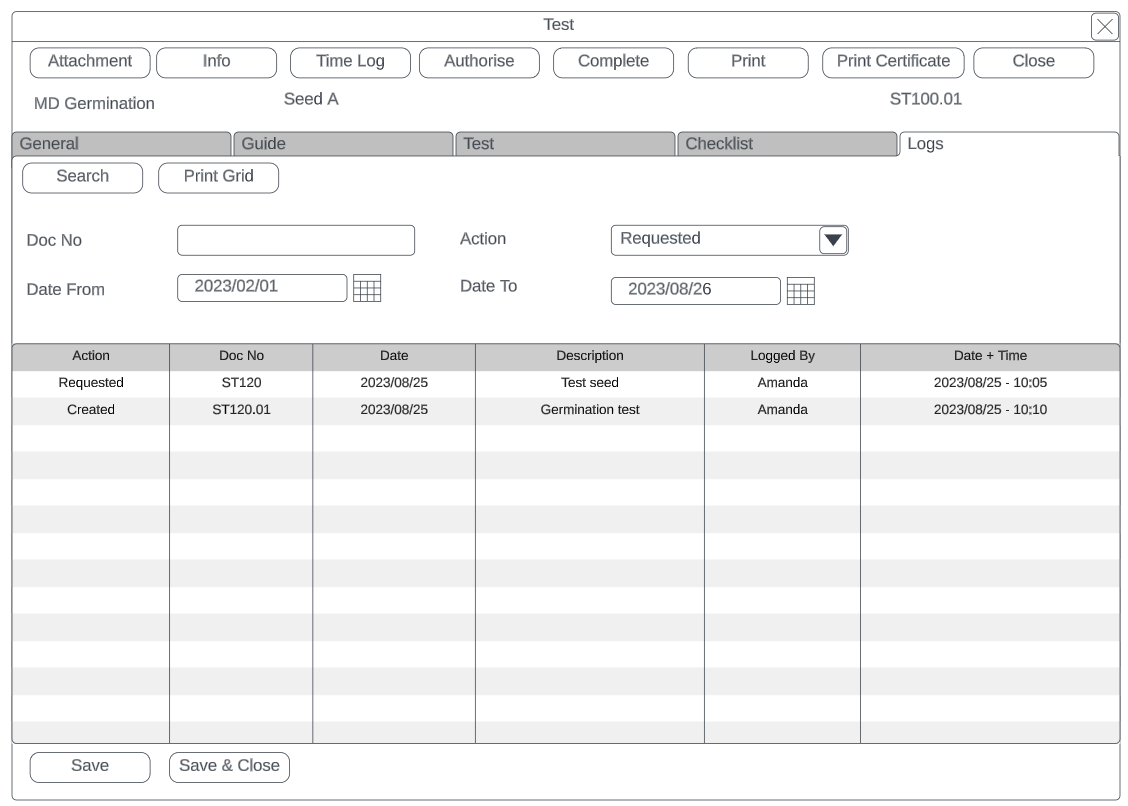
Task: Click Print Certificate button
Action: (x=893, y=62)
